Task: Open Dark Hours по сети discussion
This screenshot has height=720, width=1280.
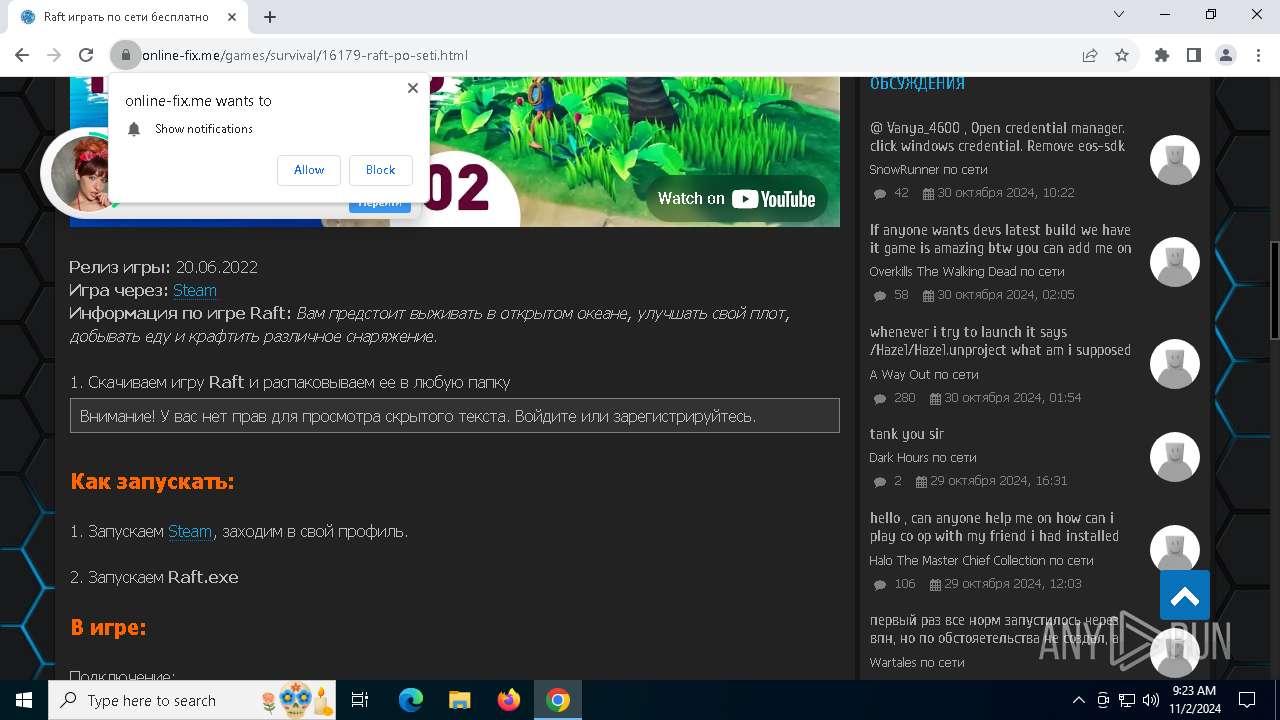Action: tap(922, 458)
